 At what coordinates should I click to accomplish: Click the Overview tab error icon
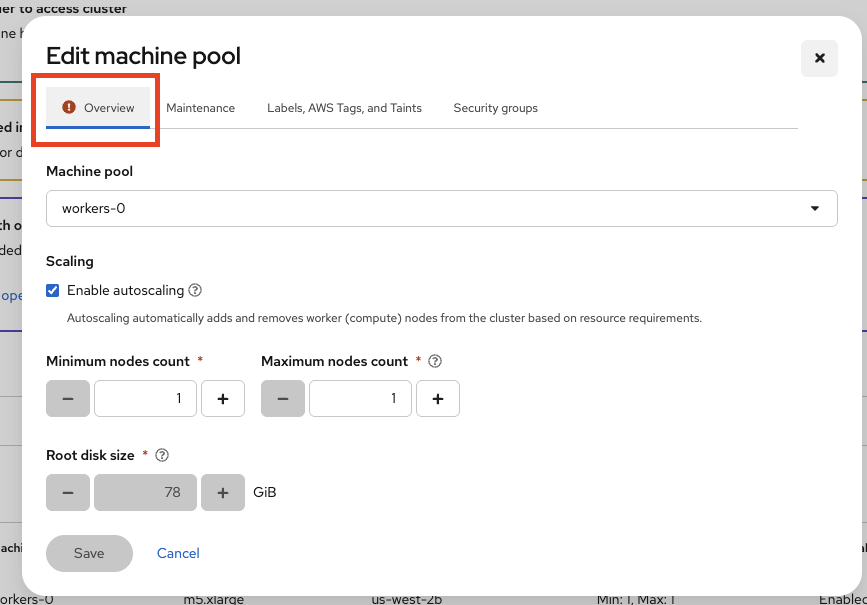pos(69,107)
